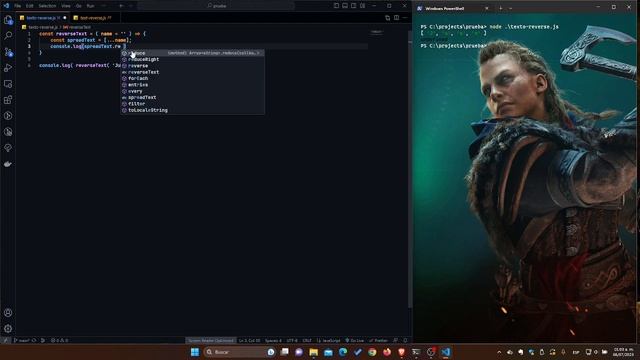Select the reduceRight suggestion
Image resolution: width=640 pixels, height=360 pixels.
coord(192,60)
